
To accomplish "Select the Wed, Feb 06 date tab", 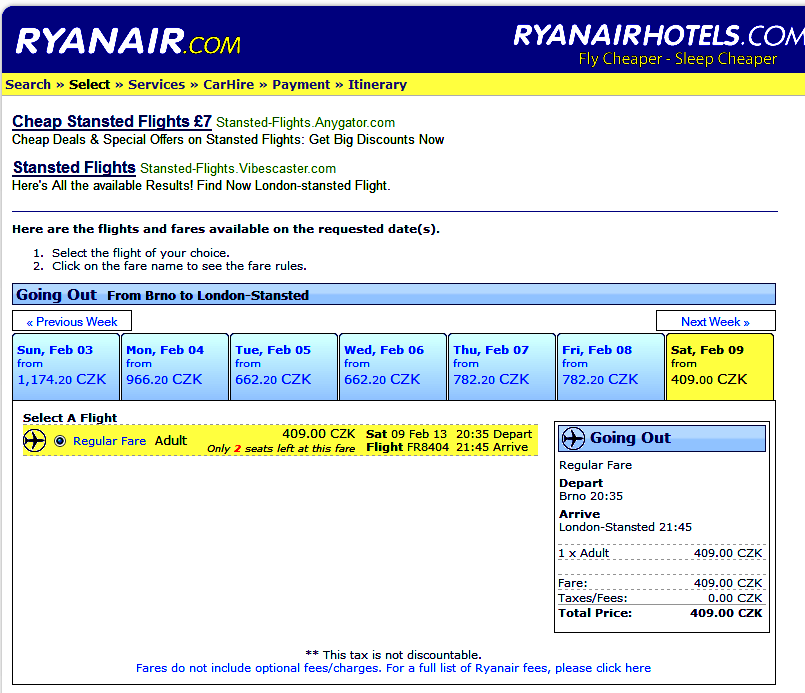I will [x=393, y=367].
